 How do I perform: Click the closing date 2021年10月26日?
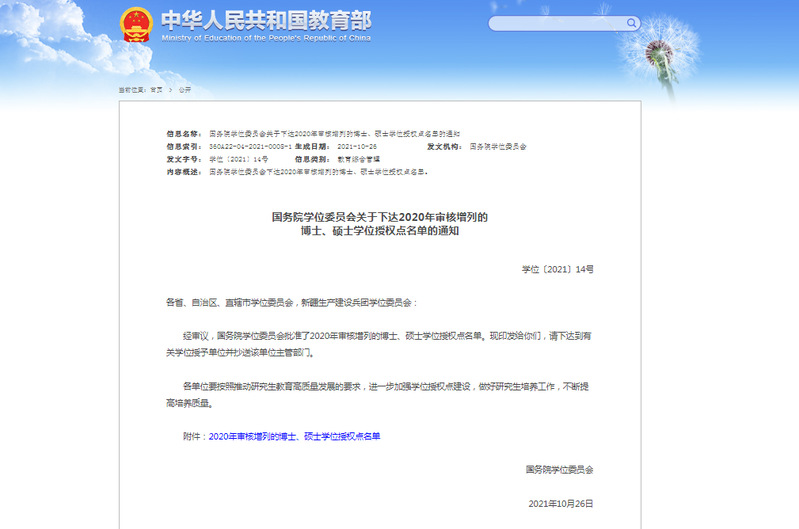(560, 502)
